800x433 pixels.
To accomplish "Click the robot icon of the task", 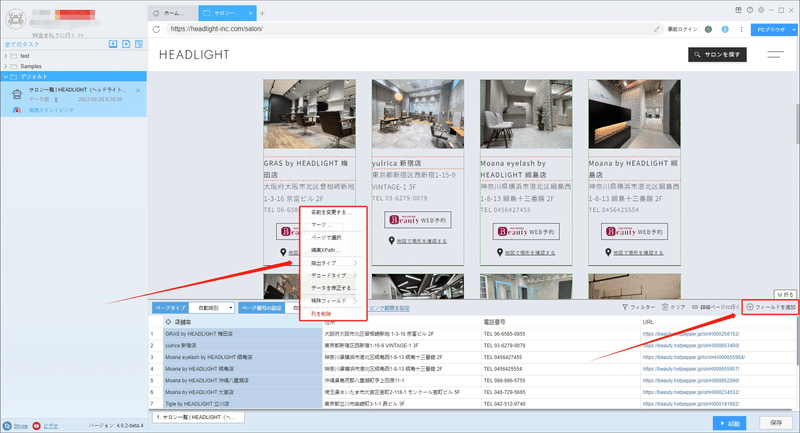I will [x=17, y=94].
